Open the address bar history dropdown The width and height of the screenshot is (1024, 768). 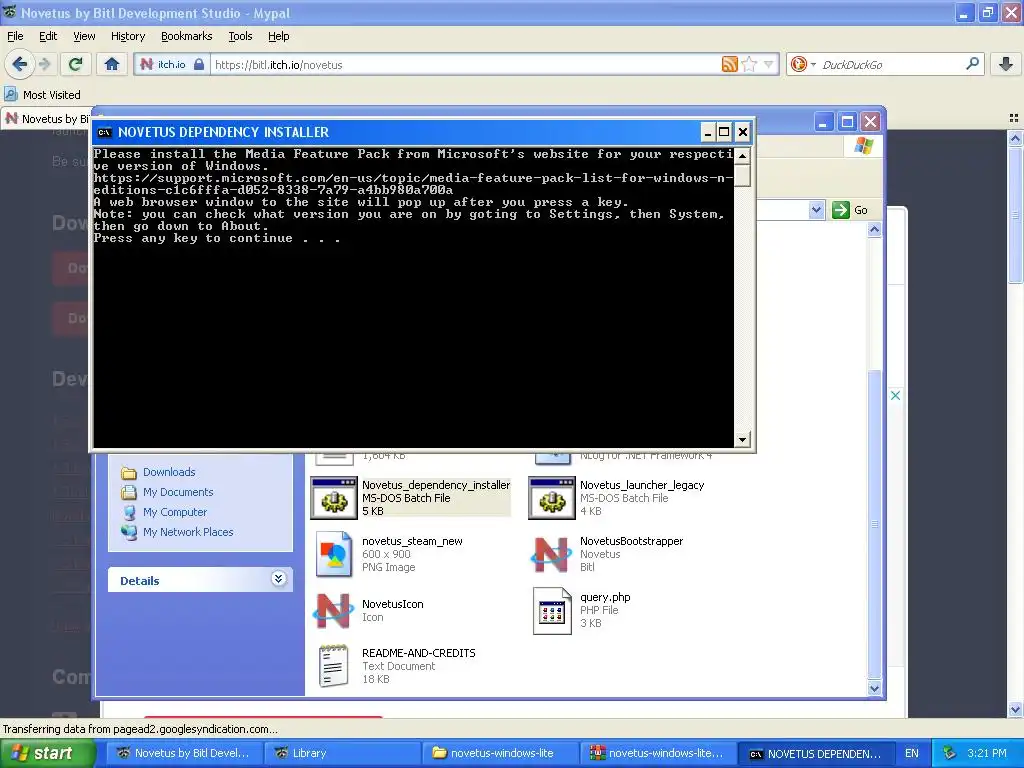pyautogui.click(x=768, y=64)
